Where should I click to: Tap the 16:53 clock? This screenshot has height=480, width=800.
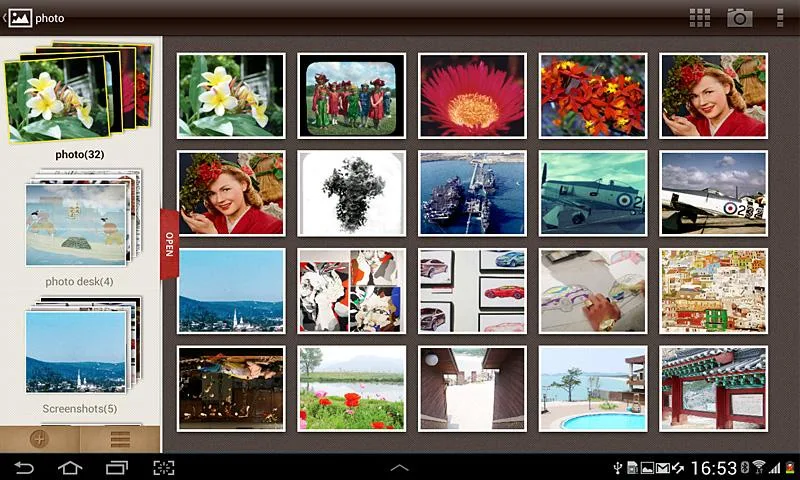pos(713,468)
